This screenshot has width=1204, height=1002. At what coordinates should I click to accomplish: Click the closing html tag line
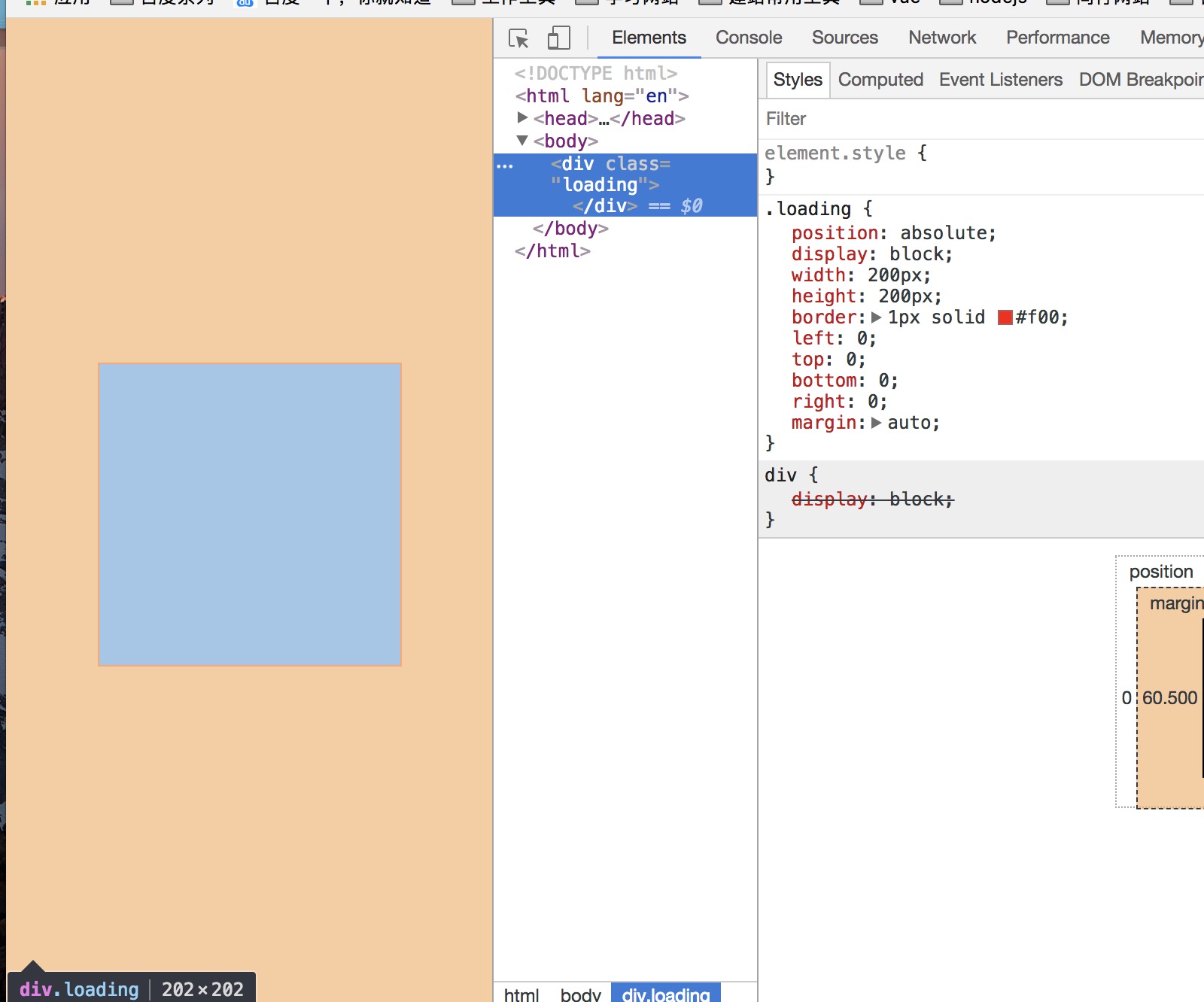(552, 251)
